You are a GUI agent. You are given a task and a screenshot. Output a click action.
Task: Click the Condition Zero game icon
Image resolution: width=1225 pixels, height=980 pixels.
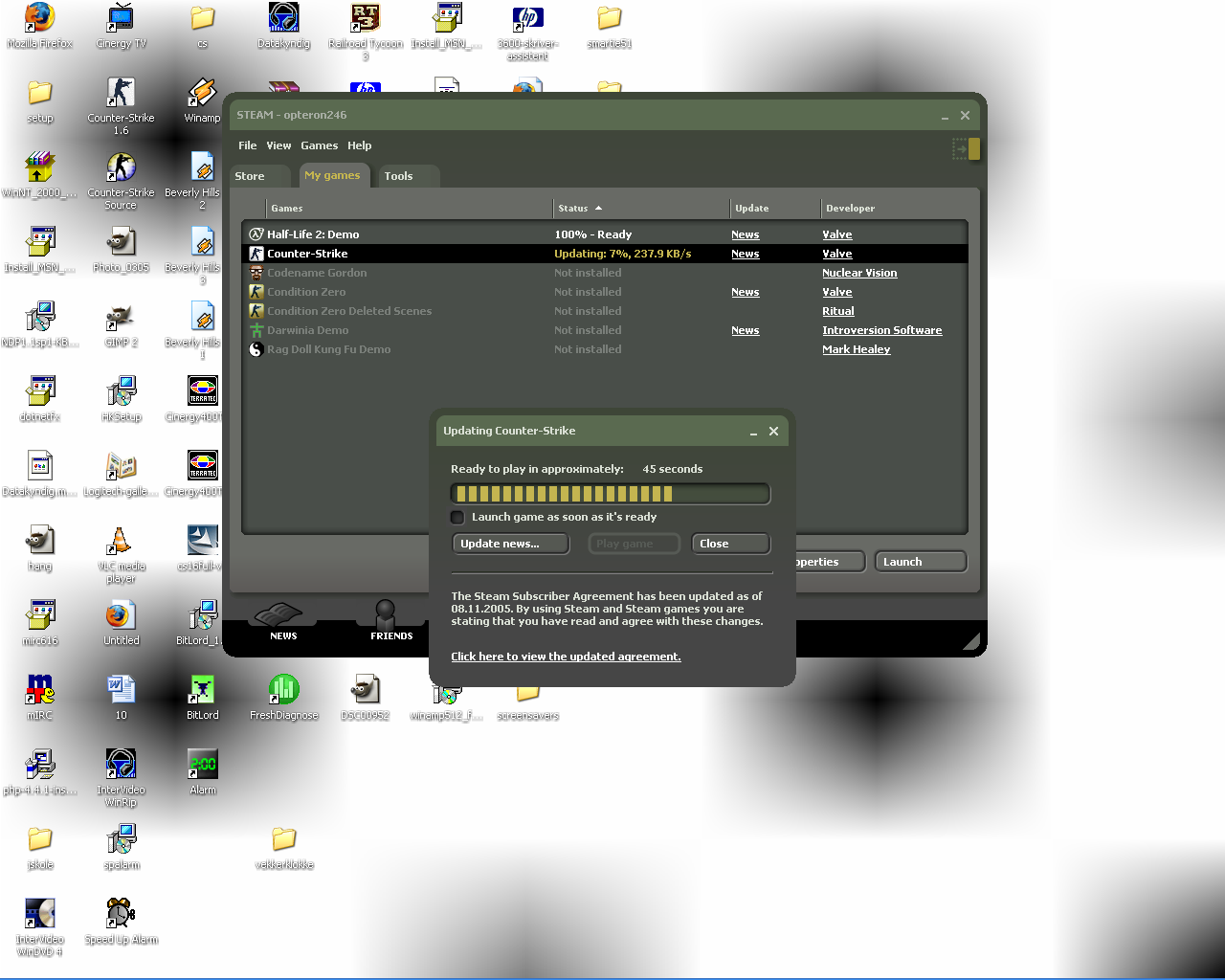pyautogui.click(x=256, y=292)
